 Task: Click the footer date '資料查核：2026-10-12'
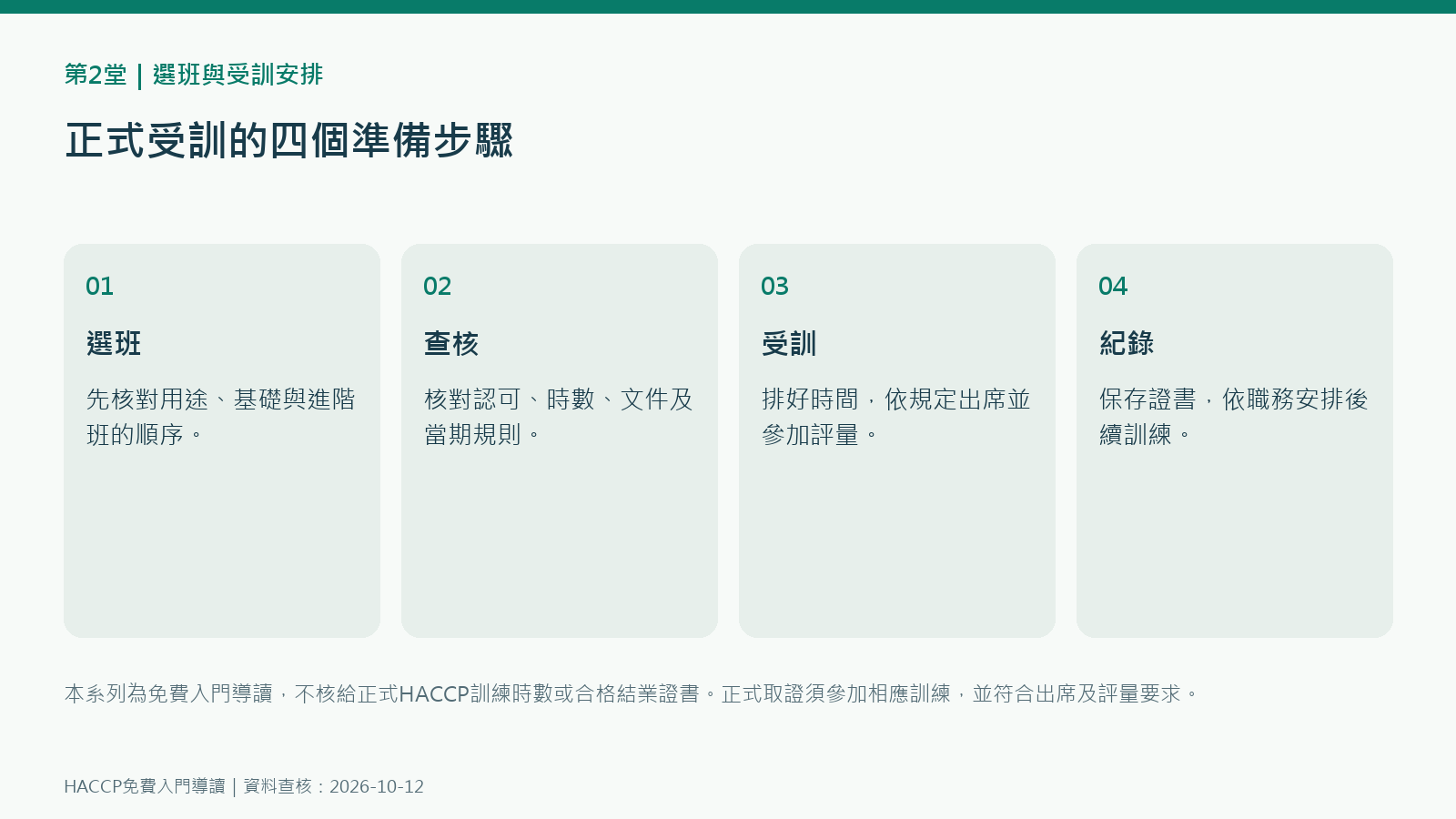334,786
